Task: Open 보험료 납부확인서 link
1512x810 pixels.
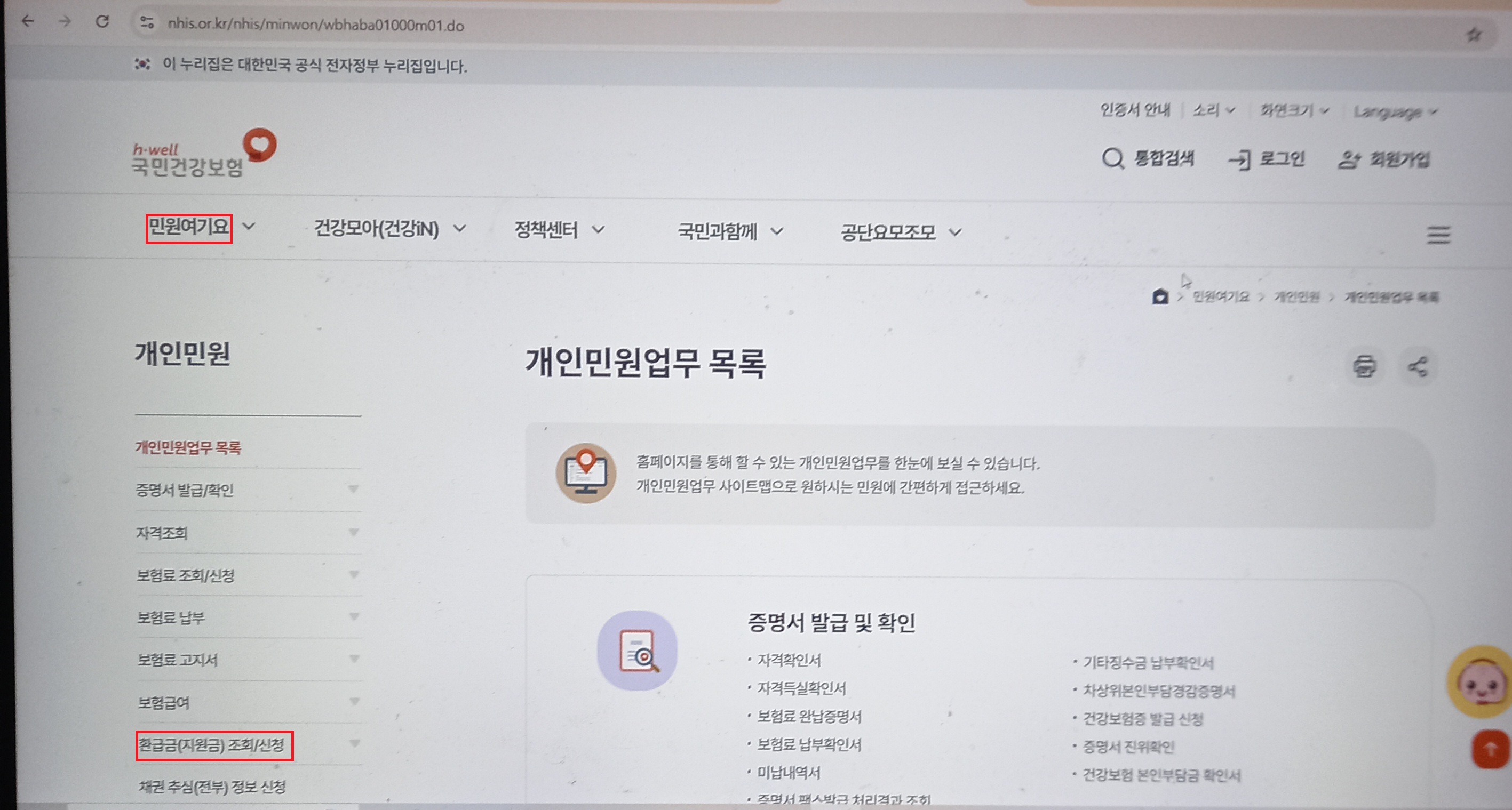Action: click(x=809, y=744)
